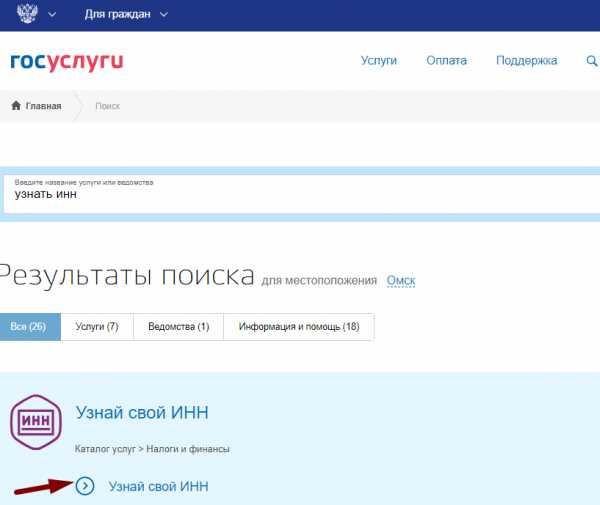Switch to the Информация и помощь (18) tab
The width and height of the screenshot is (600, 505).
click(299, 327)
